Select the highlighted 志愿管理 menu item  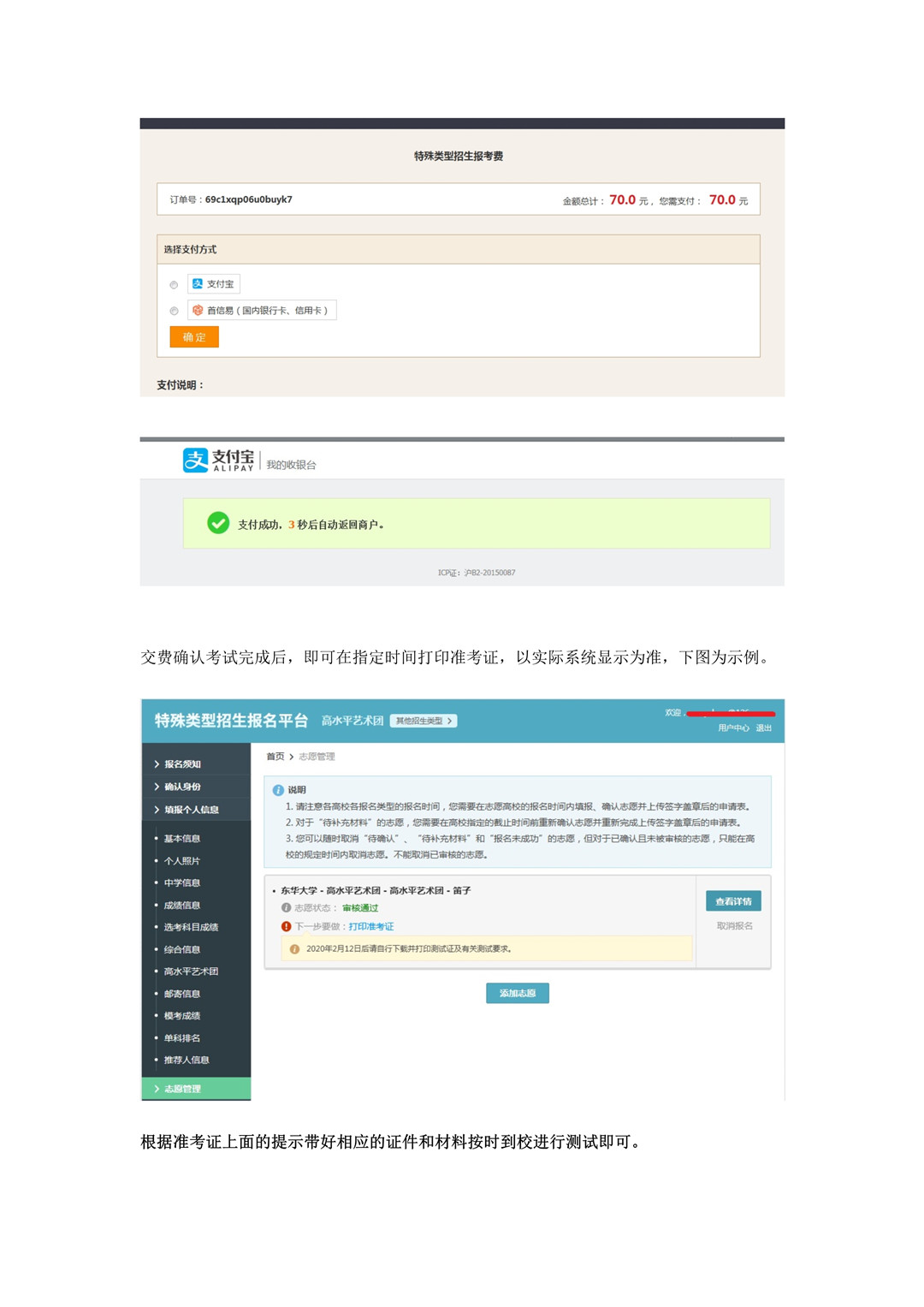(x=196, y=1089)
